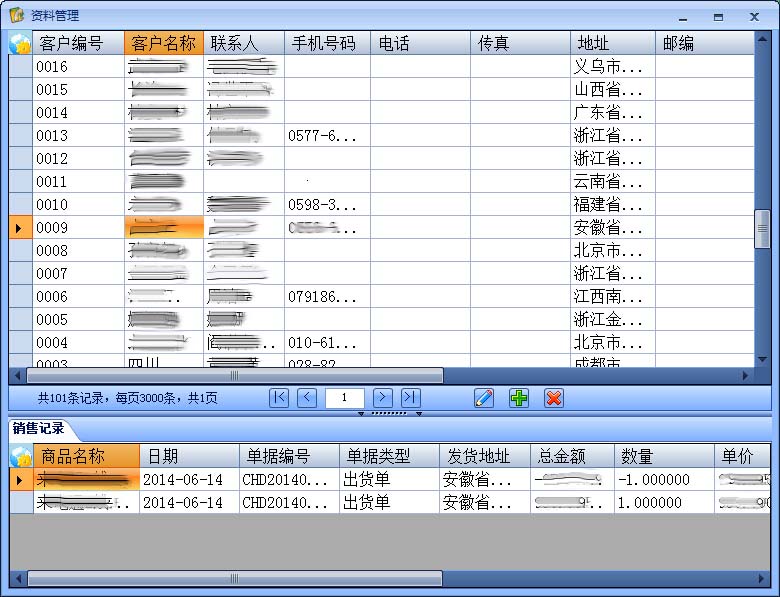
Task: Click the 资料管理 window title icon
Action: tap(17, 15)
